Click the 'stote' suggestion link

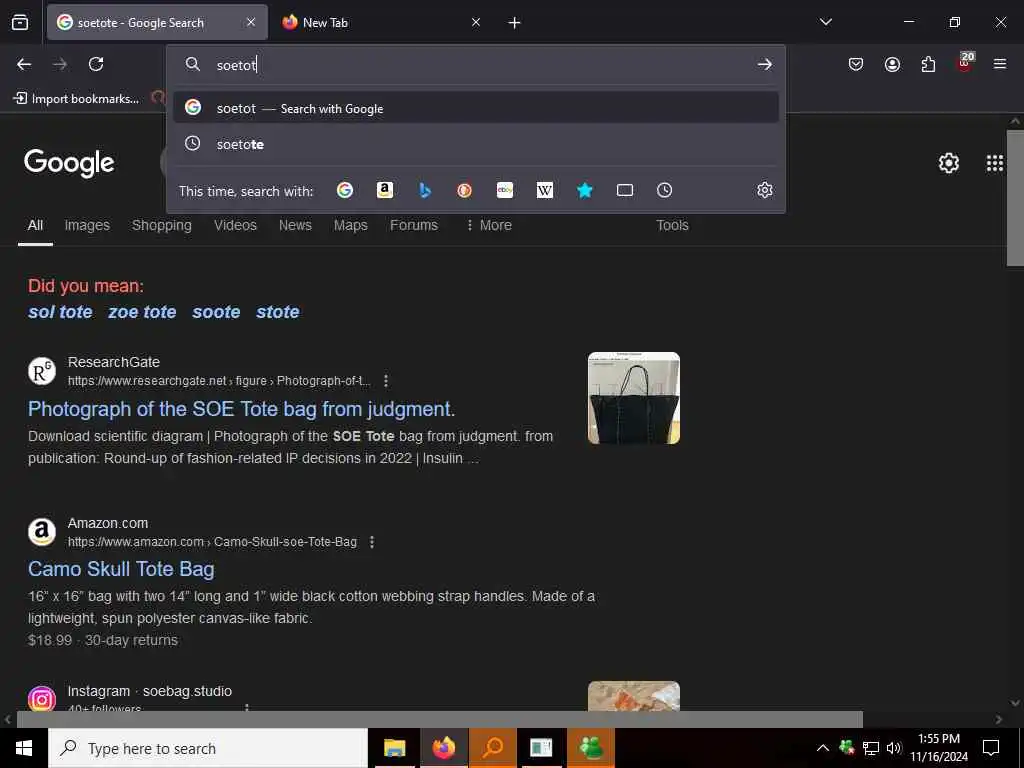tap(278, 312)
